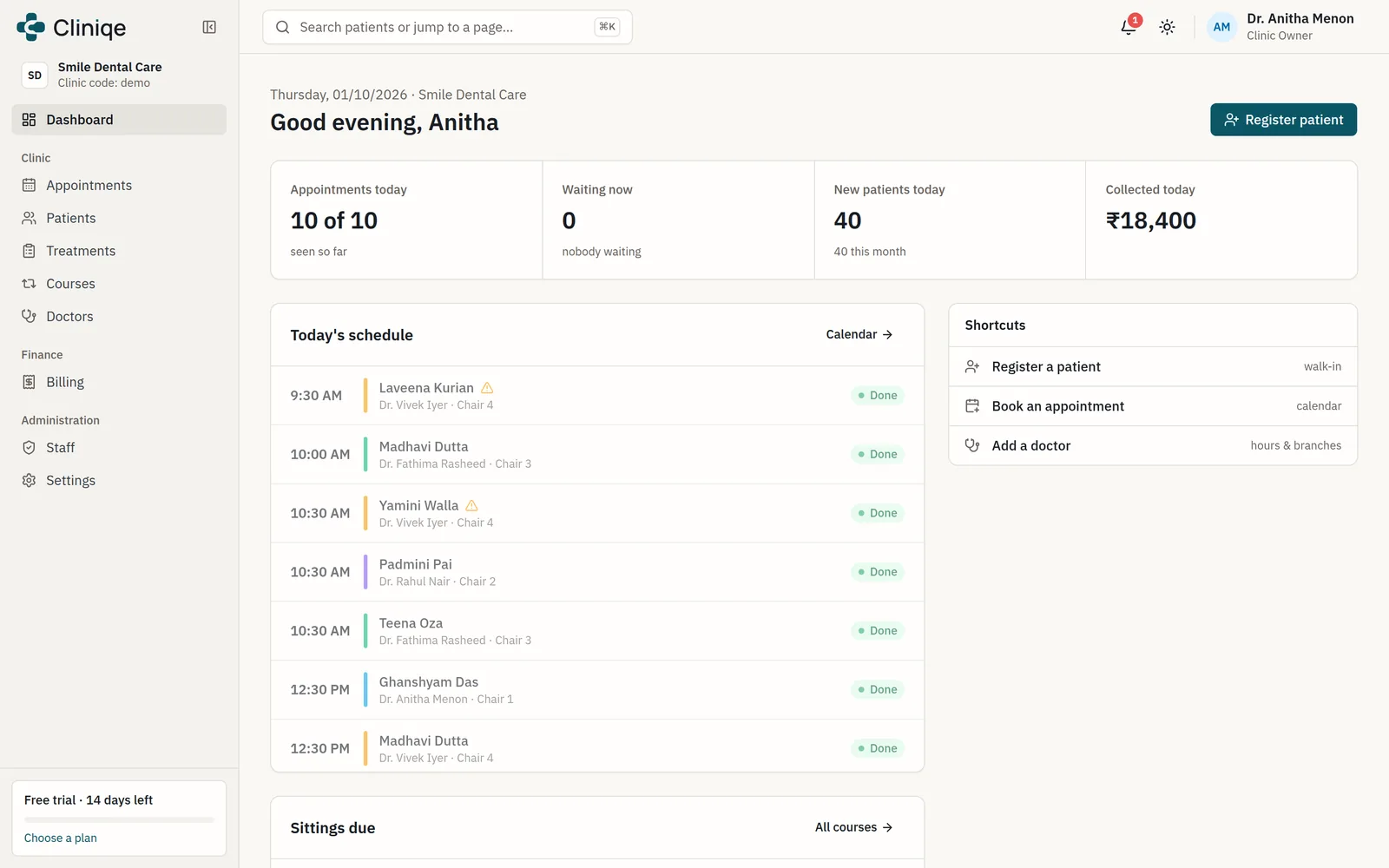Select Register a patient shortcut

[1153, 366]
